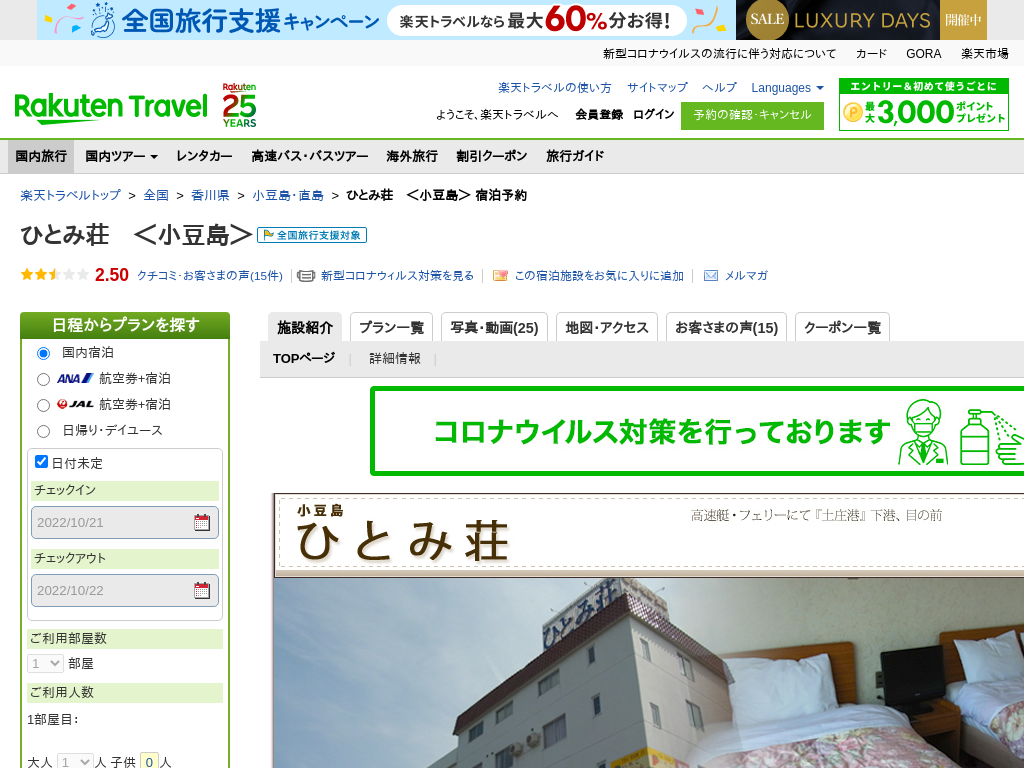Expand the 国内ツアー menu
Image resolution: width=1024 pixels, height=768 pixels.
(x=121, y=157)
